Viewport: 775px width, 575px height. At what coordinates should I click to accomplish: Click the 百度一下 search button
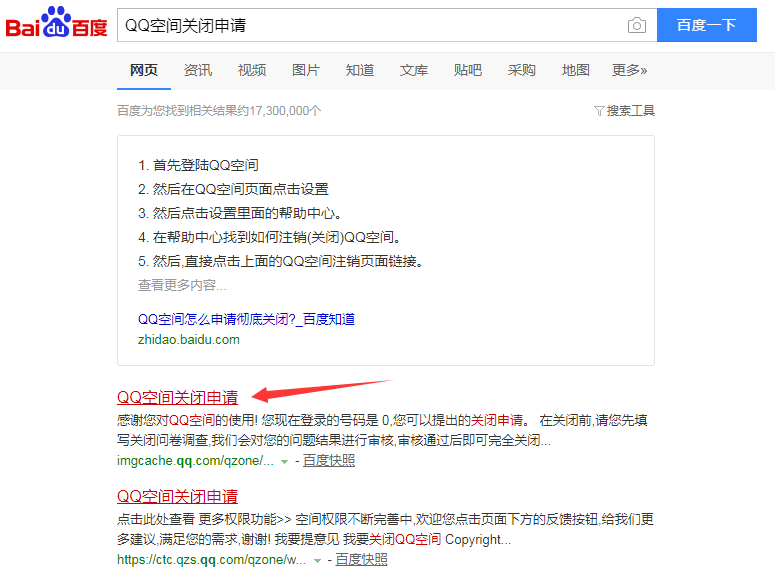click(x=707, y=25)
